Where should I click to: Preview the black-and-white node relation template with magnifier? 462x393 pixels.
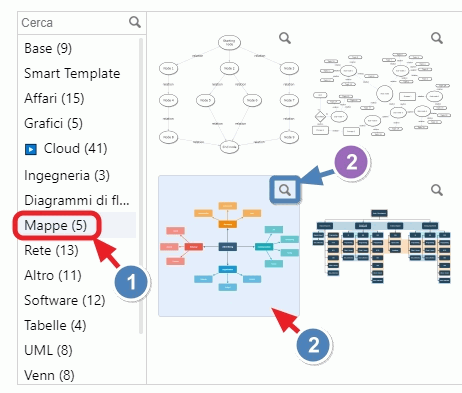pyautogui.click(x=285, y=38)
